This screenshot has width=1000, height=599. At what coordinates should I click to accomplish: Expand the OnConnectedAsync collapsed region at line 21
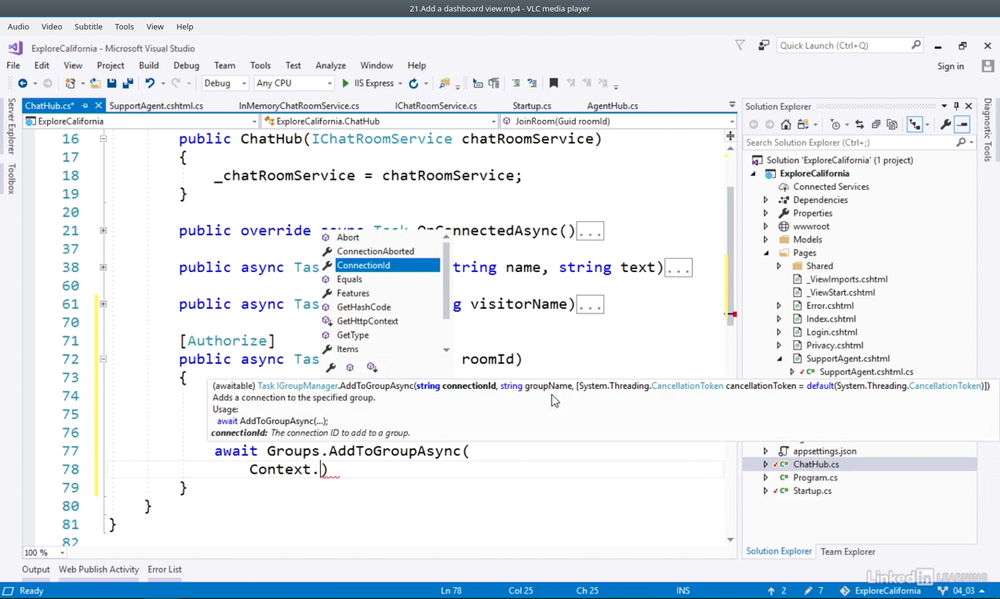coord(103,231)
